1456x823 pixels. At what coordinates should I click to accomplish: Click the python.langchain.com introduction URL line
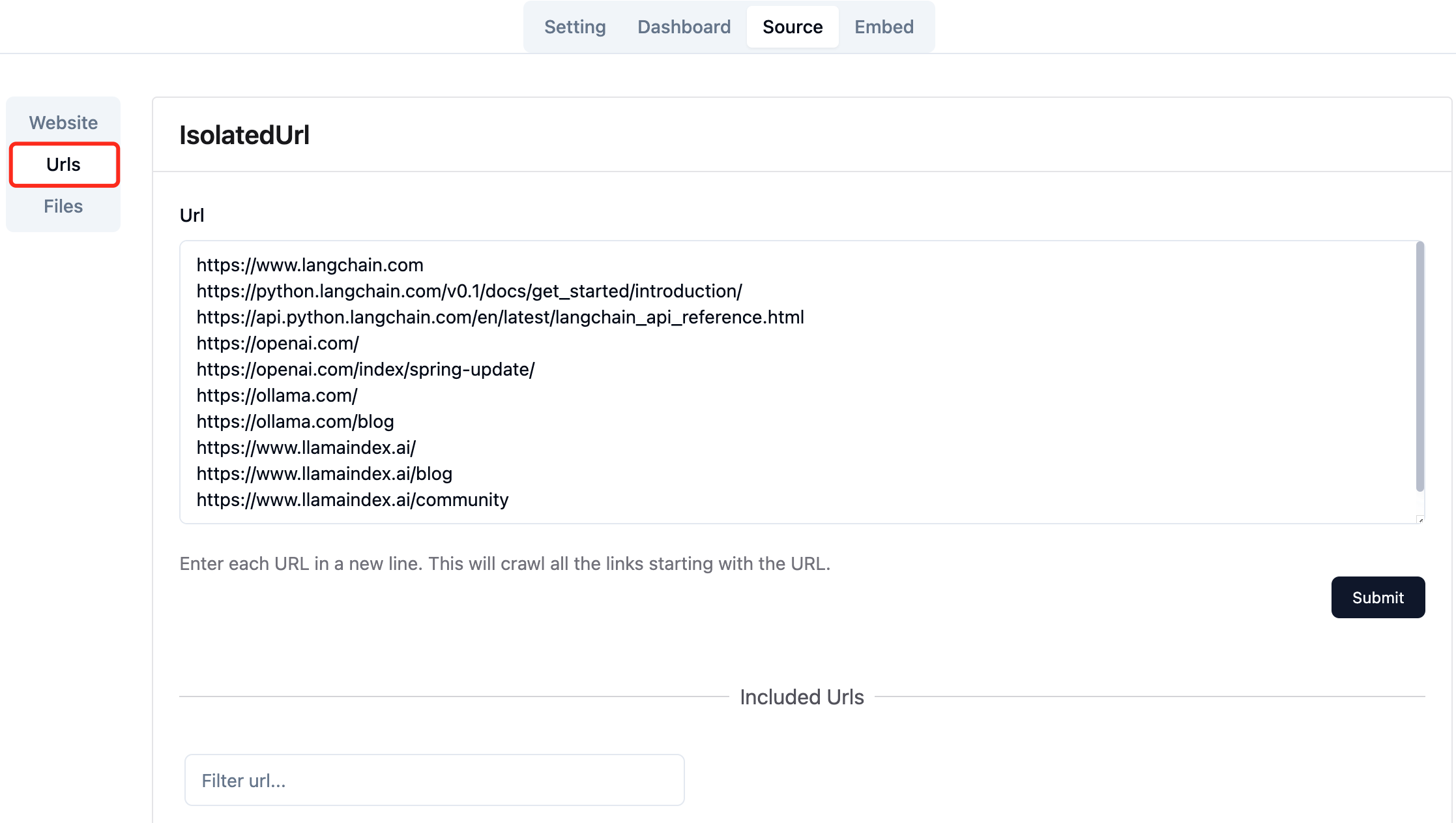click(x=469, y=291)
